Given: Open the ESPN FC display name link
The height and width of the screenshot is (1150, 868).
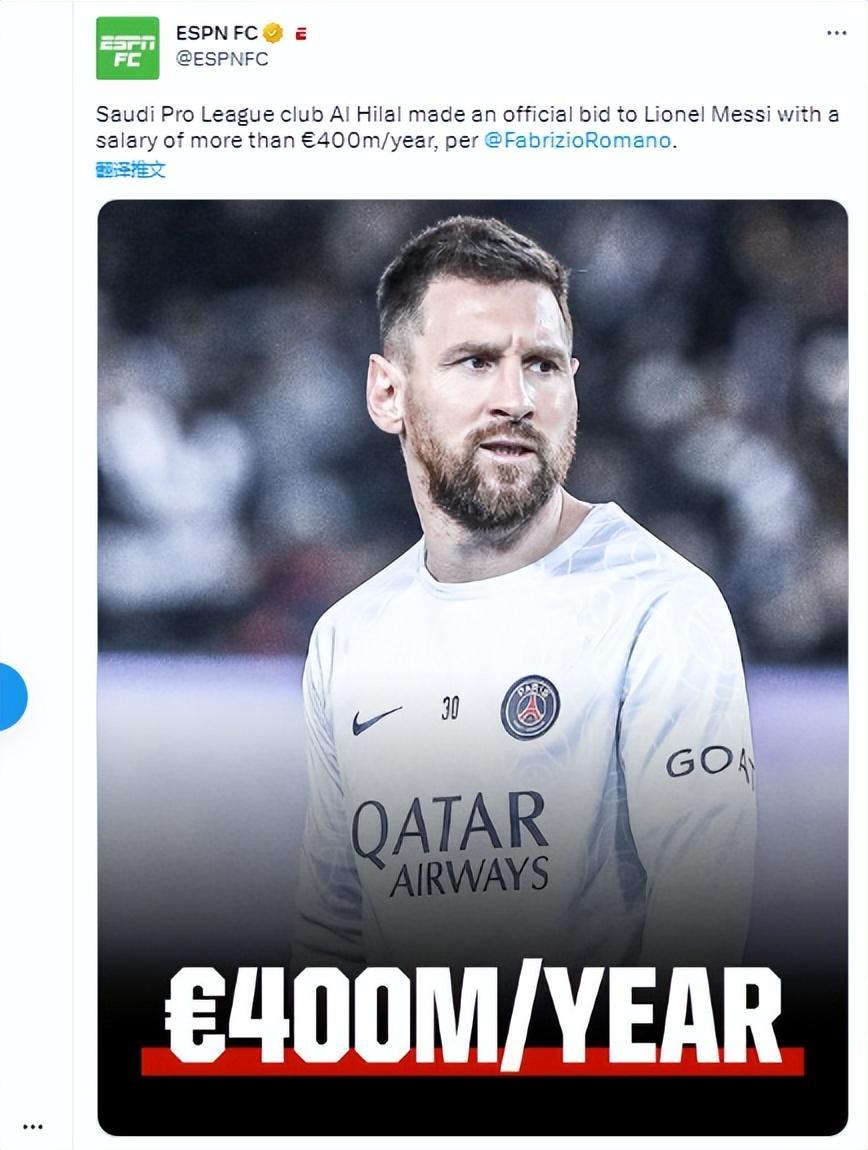Looking at the screenshot, I should click(216, 33).
